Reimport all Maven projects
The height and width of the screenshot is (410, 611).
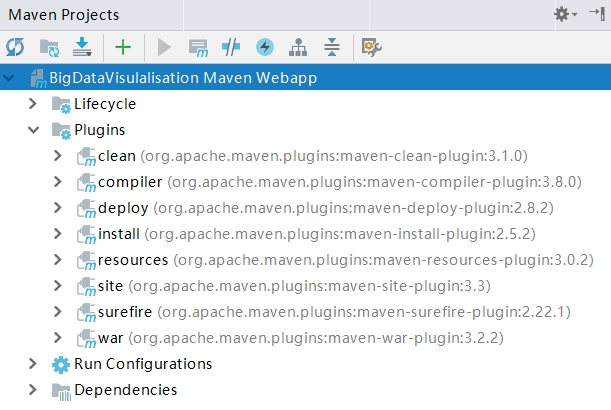coord(15,47)
